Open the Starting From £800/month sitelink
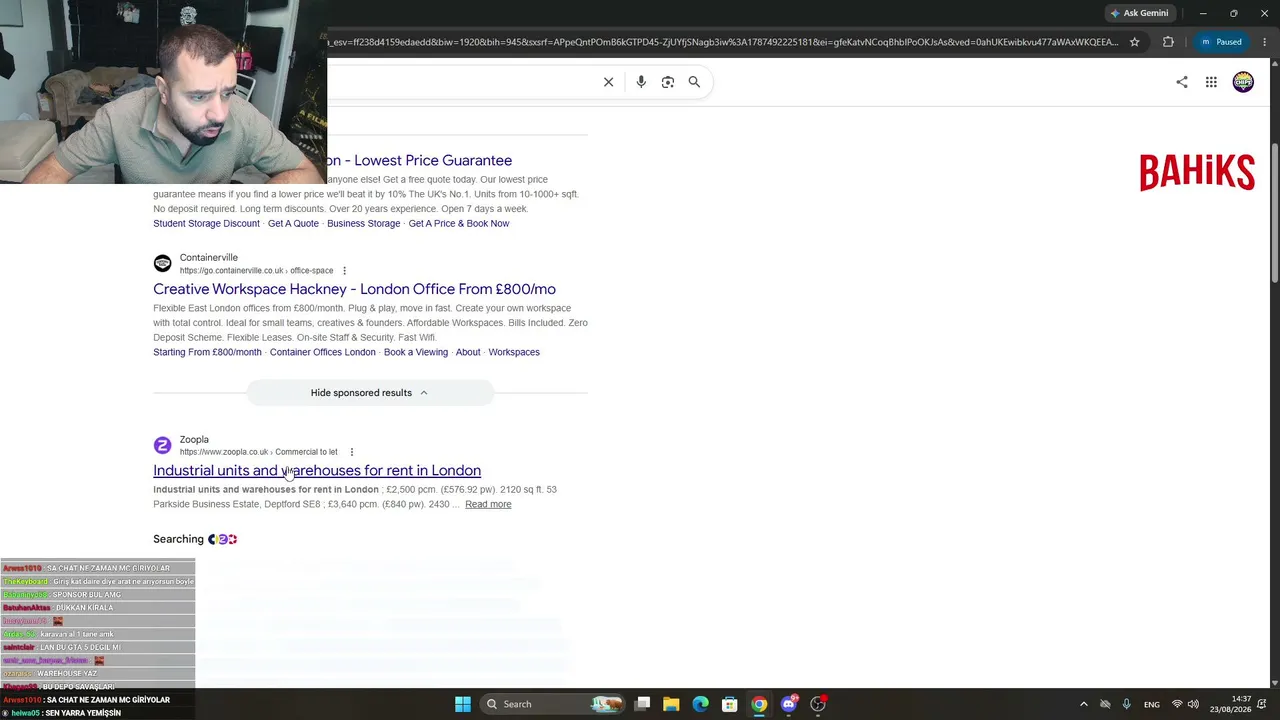 pos(207,352)
